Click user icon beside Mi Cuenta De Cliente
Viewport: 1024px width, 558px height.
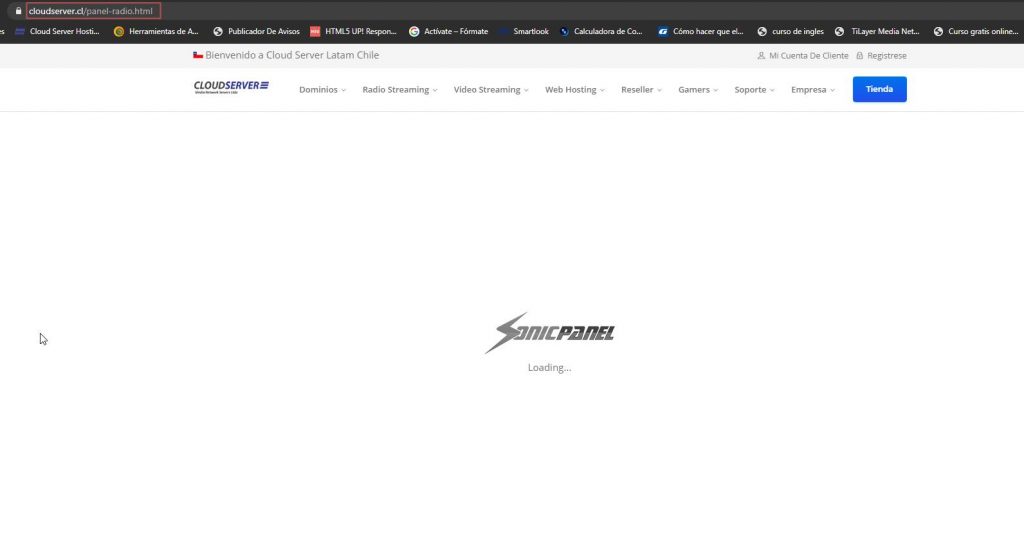pos(761,56)
